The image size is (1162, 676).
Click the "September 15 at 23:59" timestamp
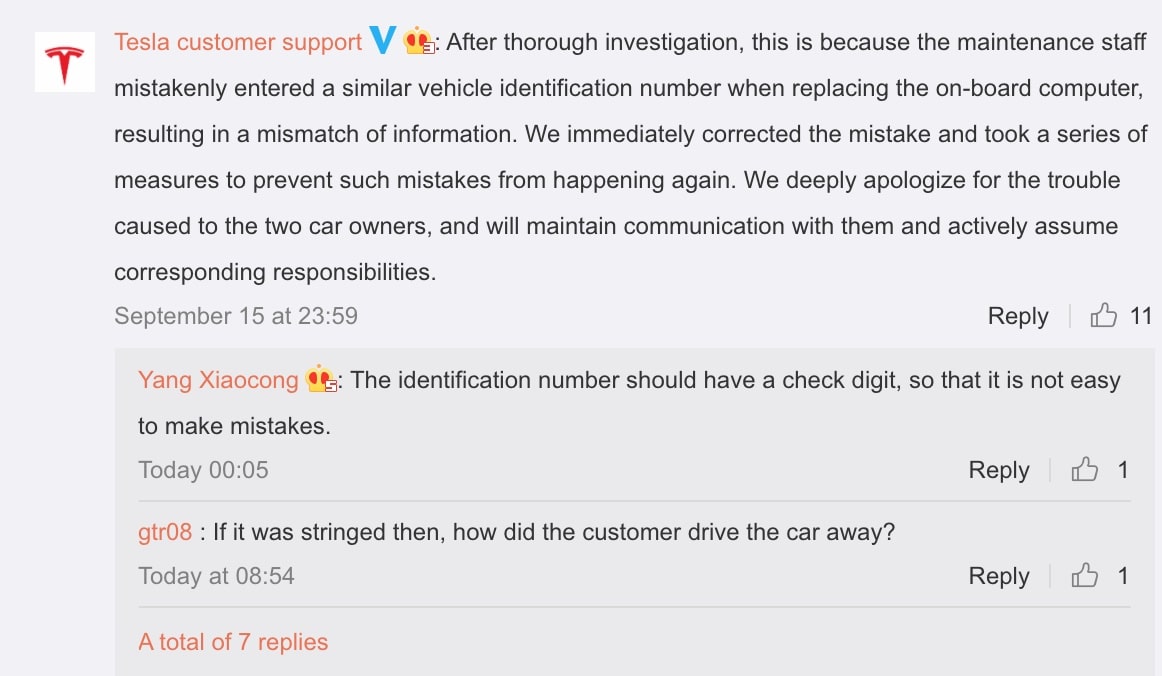(x=236, y=316)
